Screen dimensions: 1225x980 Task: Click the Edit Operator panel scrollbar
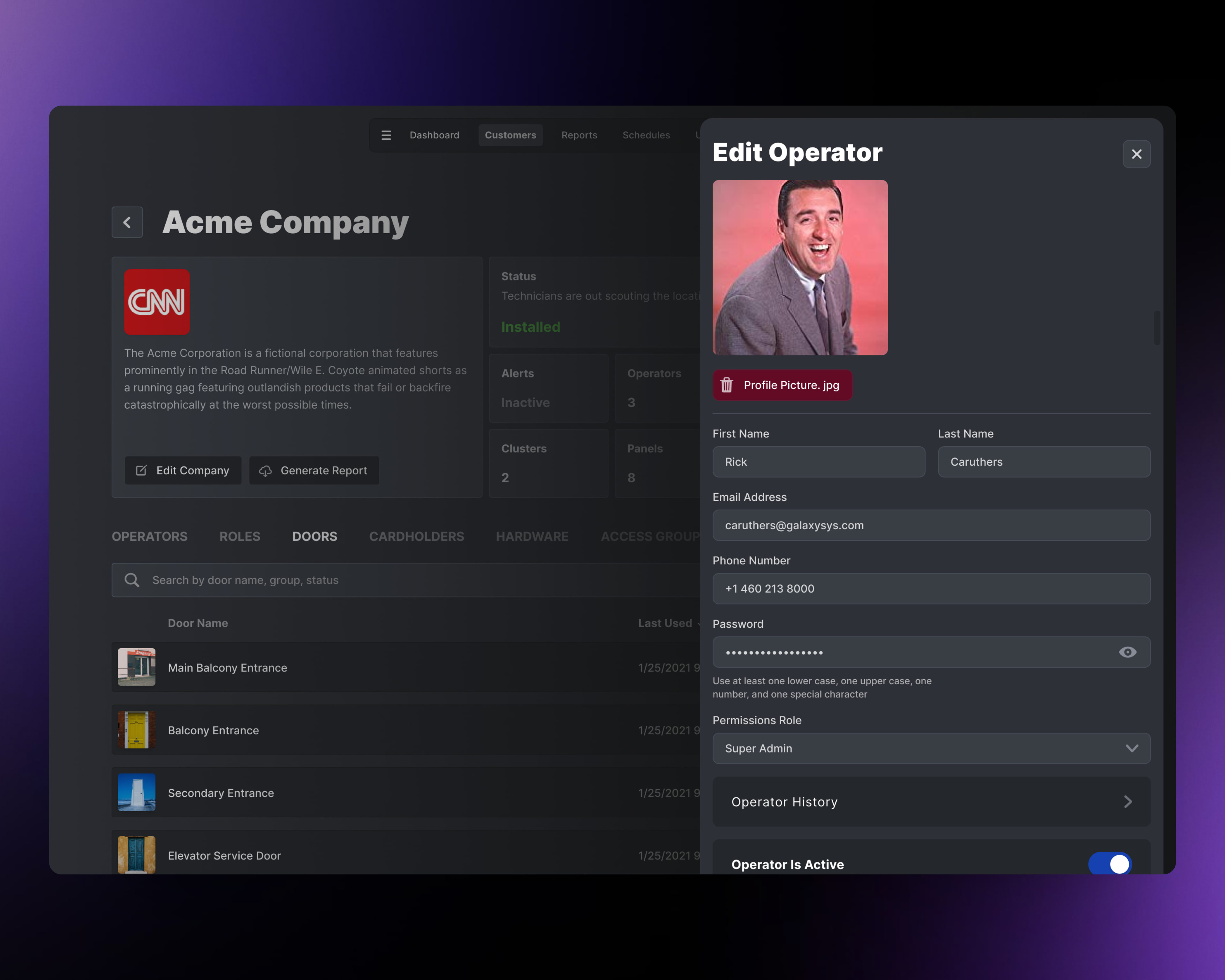(1157, 328)
